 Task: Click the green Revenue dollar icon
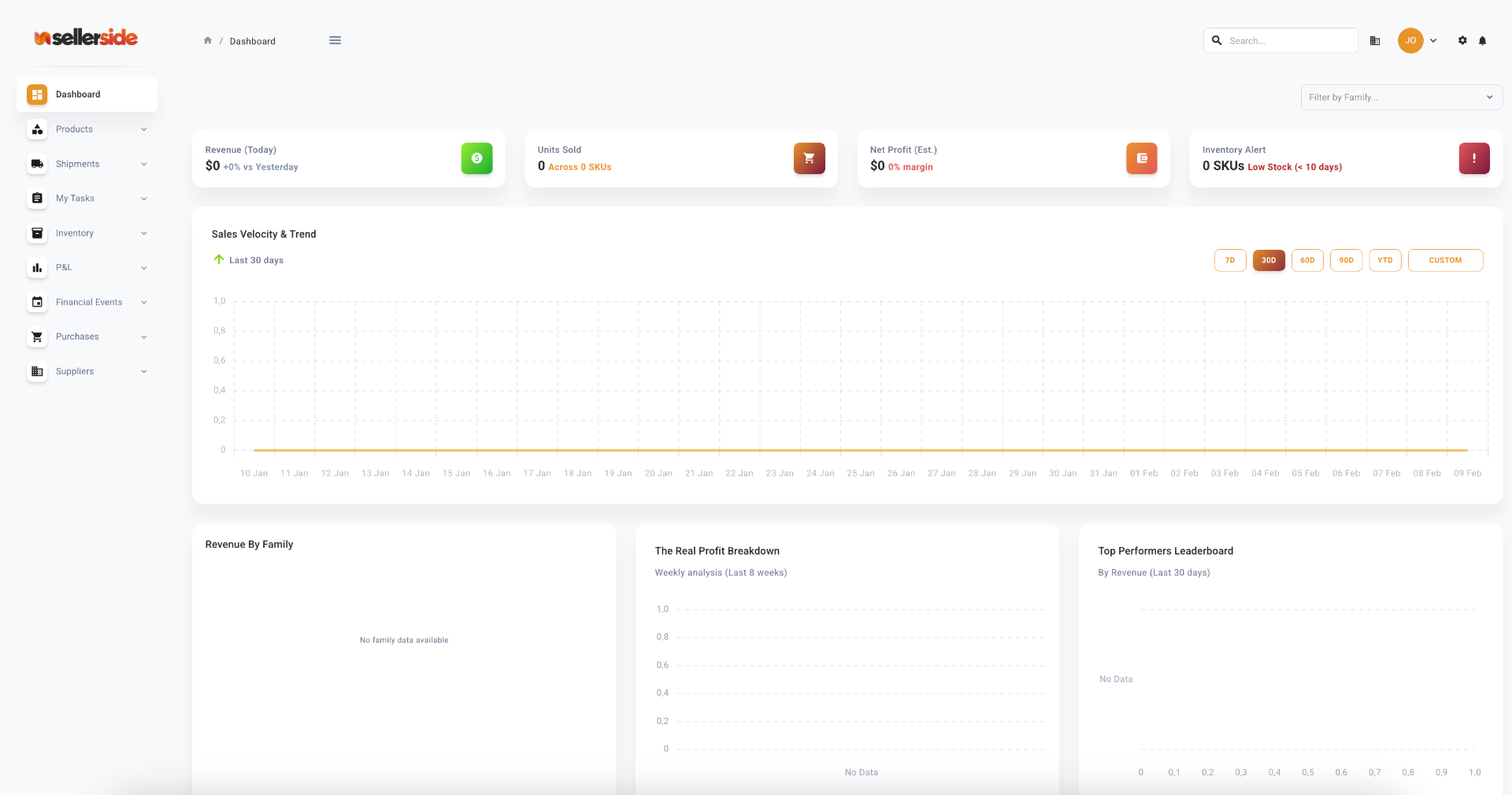(476, 158)
